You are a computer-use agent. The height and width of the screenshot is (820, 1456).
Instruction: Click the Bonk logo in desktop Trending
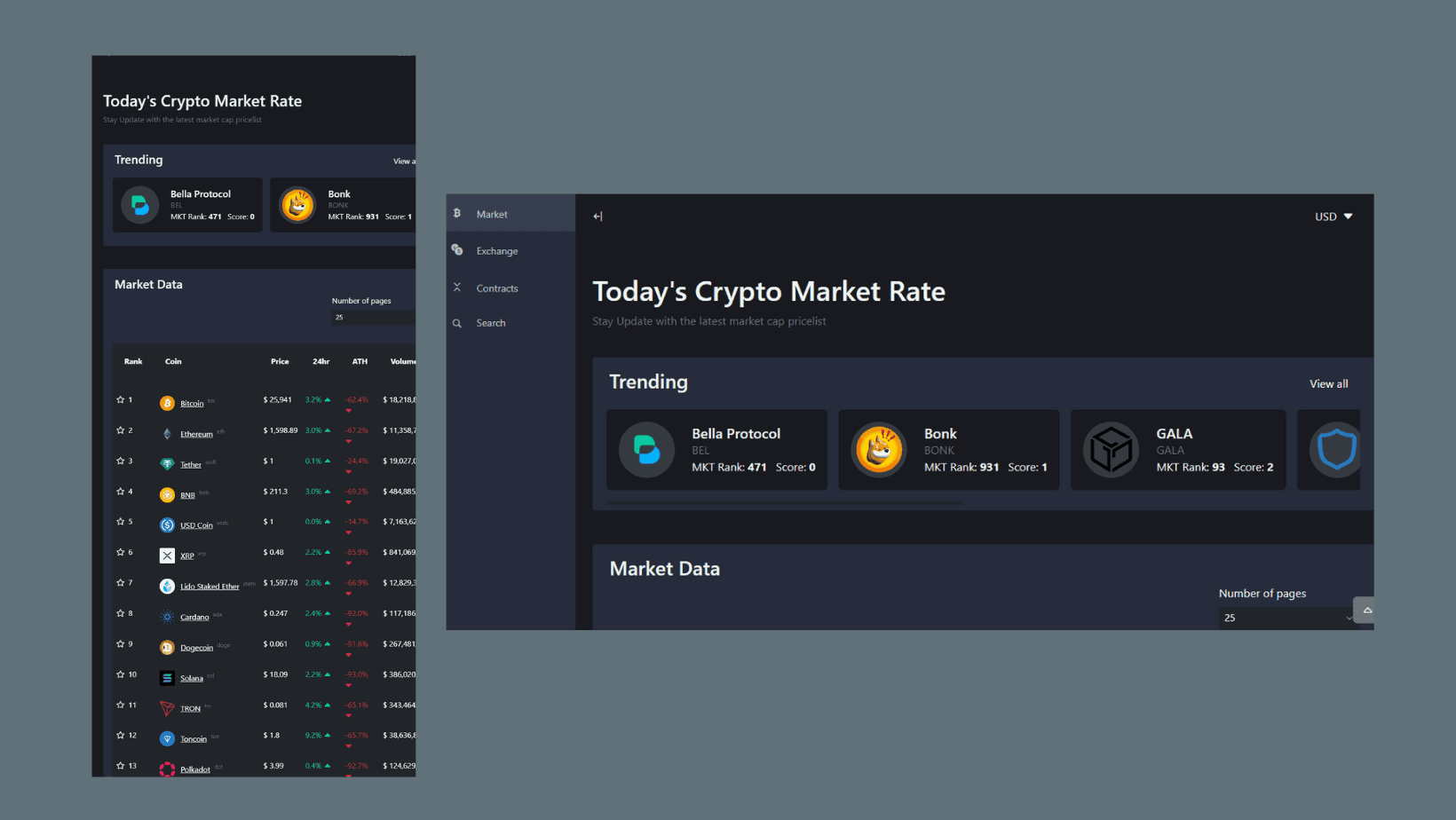click(879, 450)
